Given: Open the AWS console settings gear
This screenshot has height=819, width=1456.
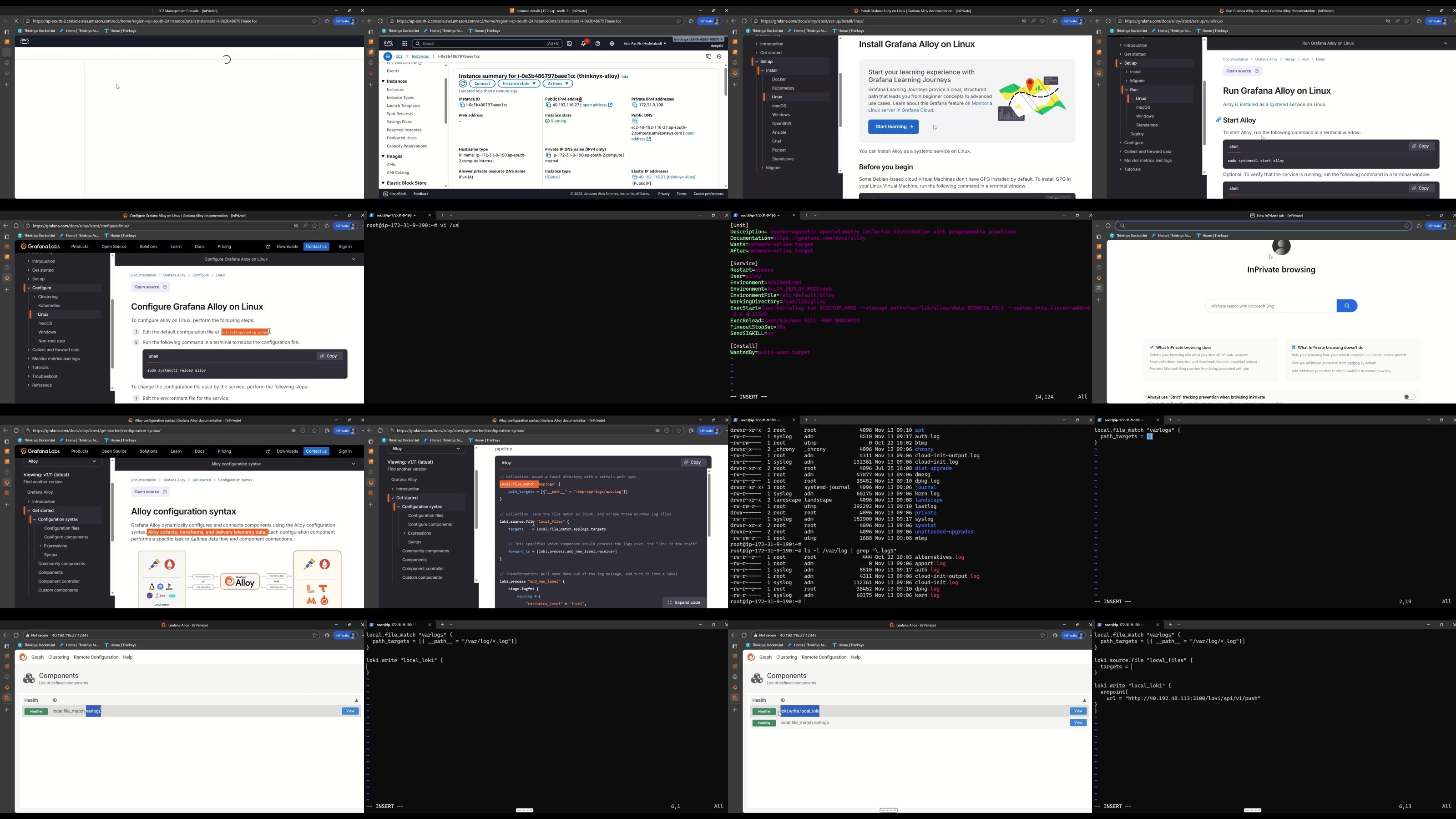Looking at the screenshot, I should click(x=612, y=44).
